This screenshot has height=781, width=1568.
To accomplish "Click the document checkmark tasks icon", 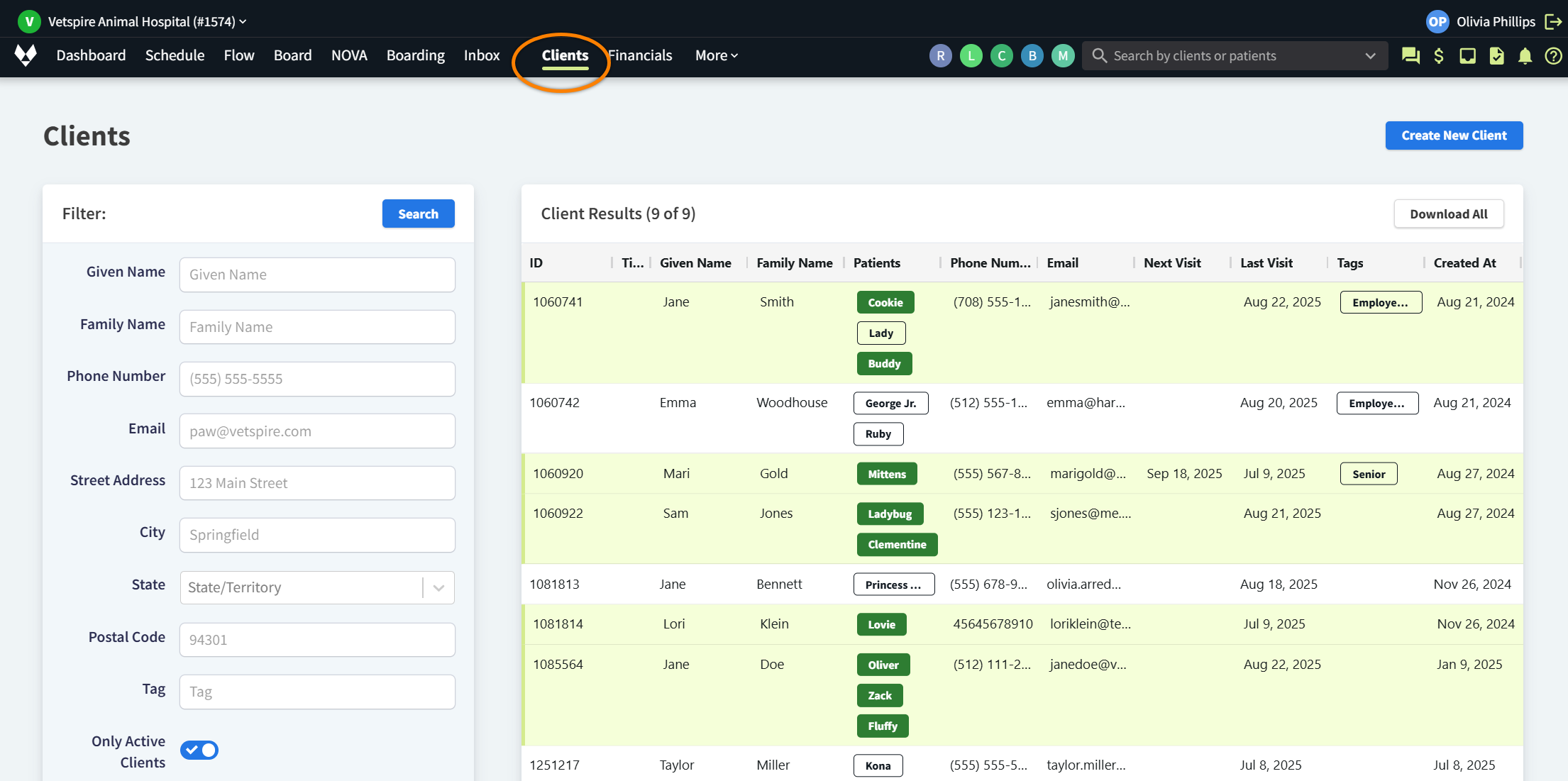I will coord(1496,55).
